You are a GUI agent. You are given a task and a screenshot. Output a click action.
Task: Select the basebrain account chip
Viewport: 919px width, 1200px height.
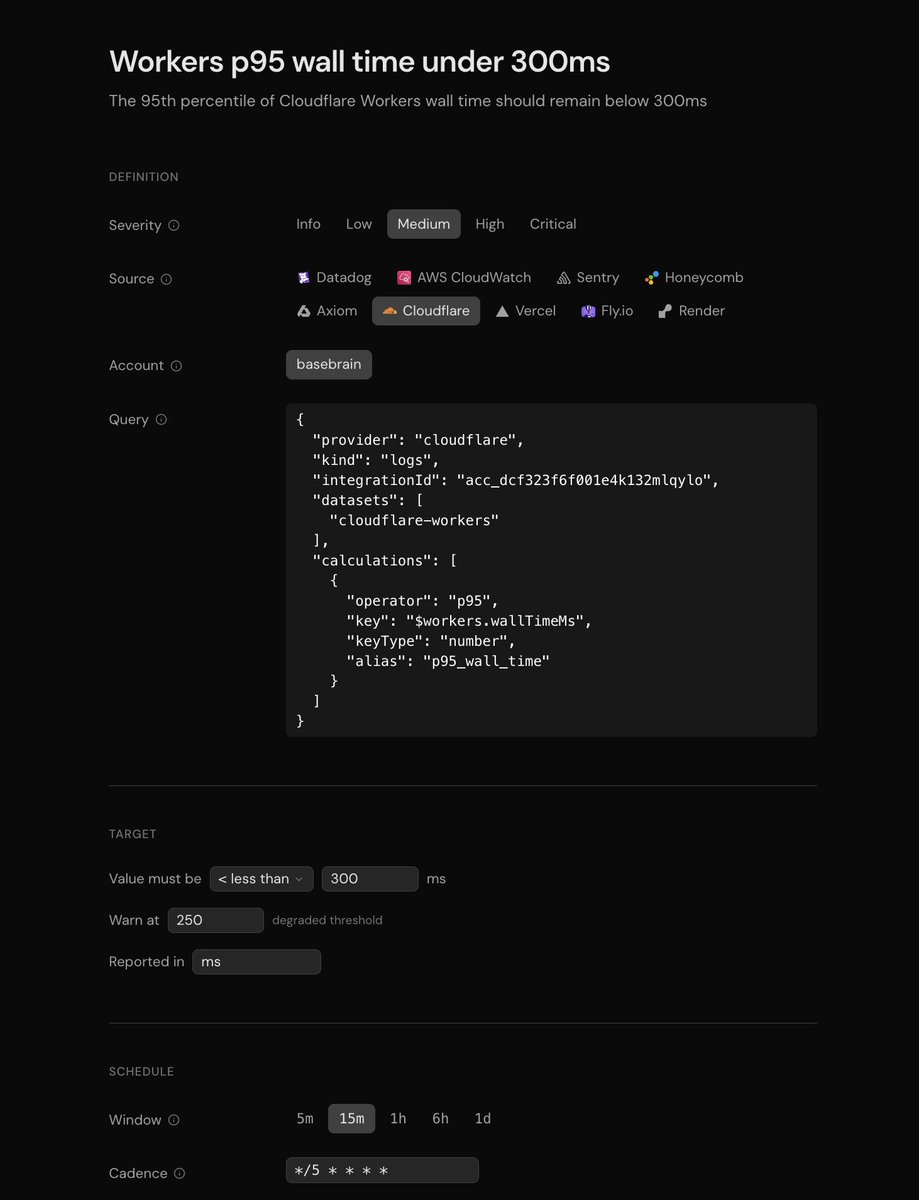click(329, 365)
